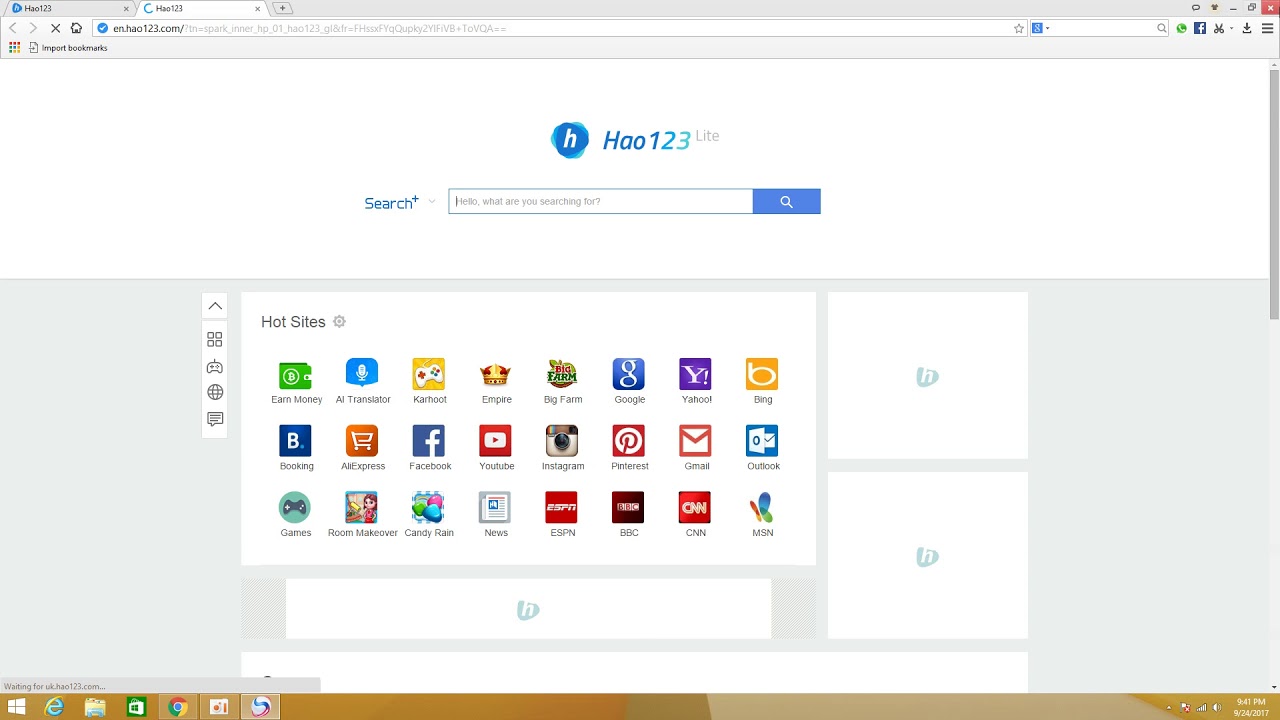Open the Apps icon in the bookmarks bar
This screenshot has width=1280, height=720.
14,47
